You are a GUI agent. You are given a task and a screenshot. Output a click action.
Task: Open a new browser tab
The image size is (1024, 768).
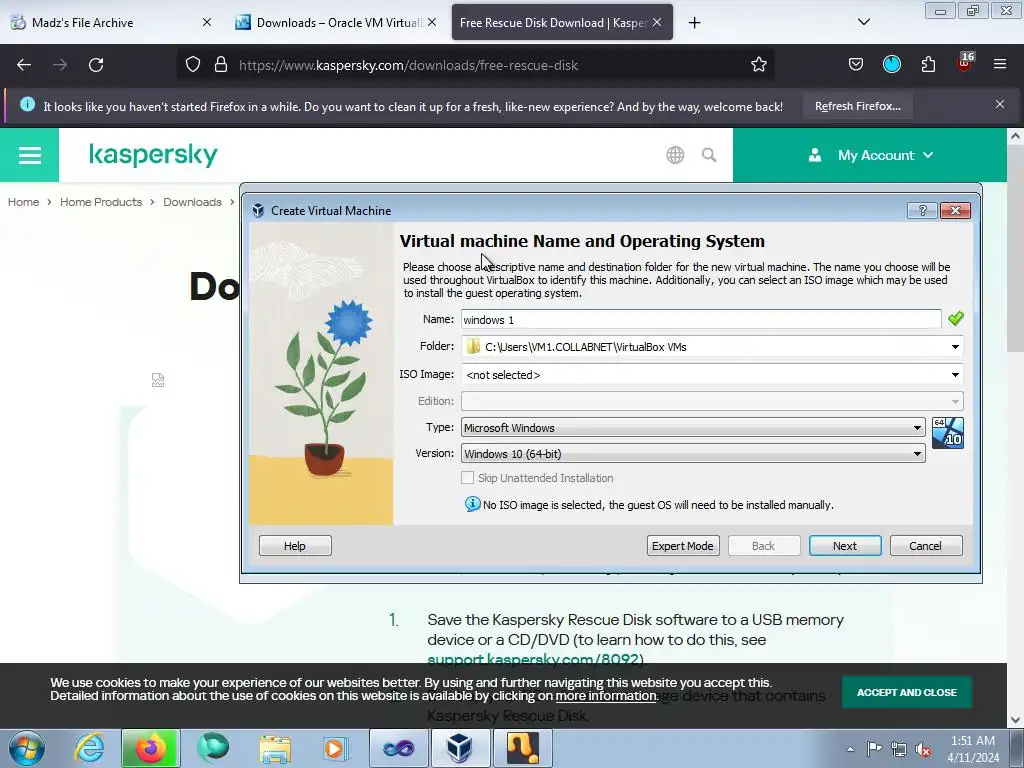694,23
